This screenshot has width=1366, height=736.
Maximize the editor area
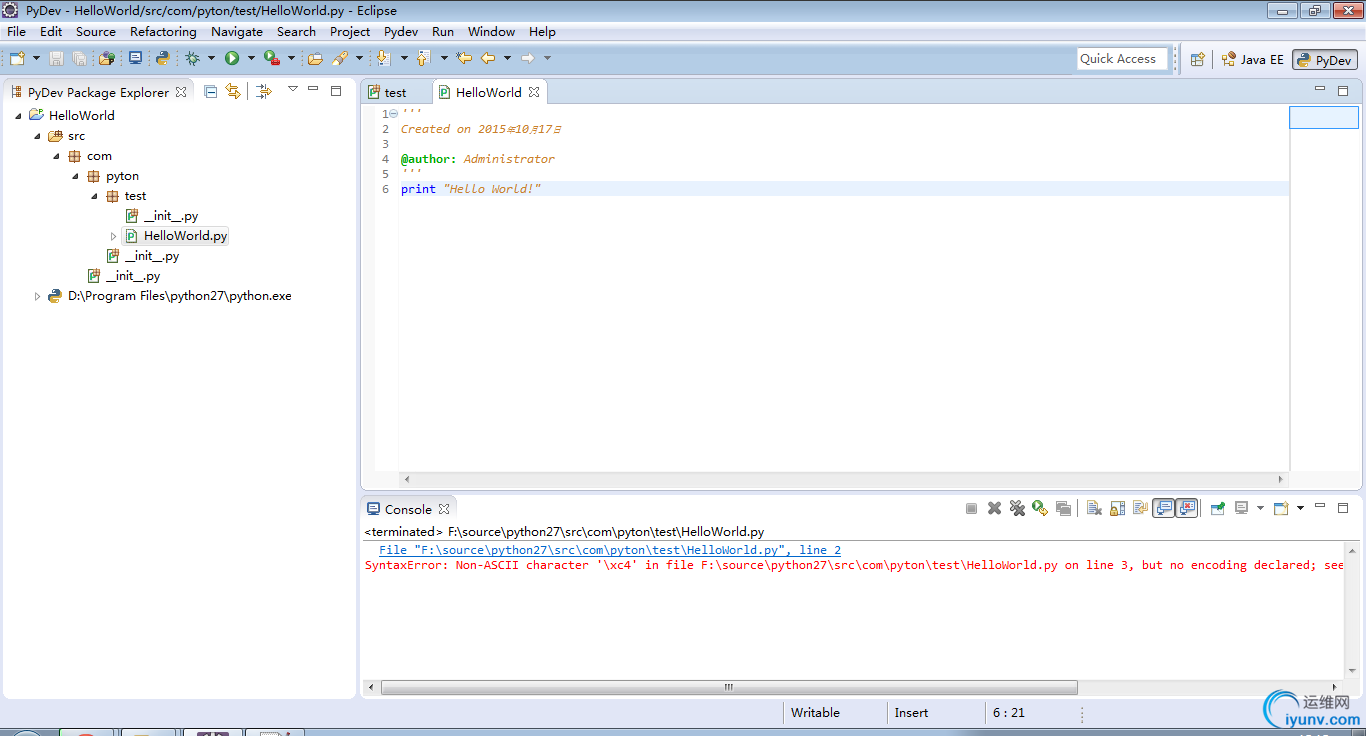1343,90
